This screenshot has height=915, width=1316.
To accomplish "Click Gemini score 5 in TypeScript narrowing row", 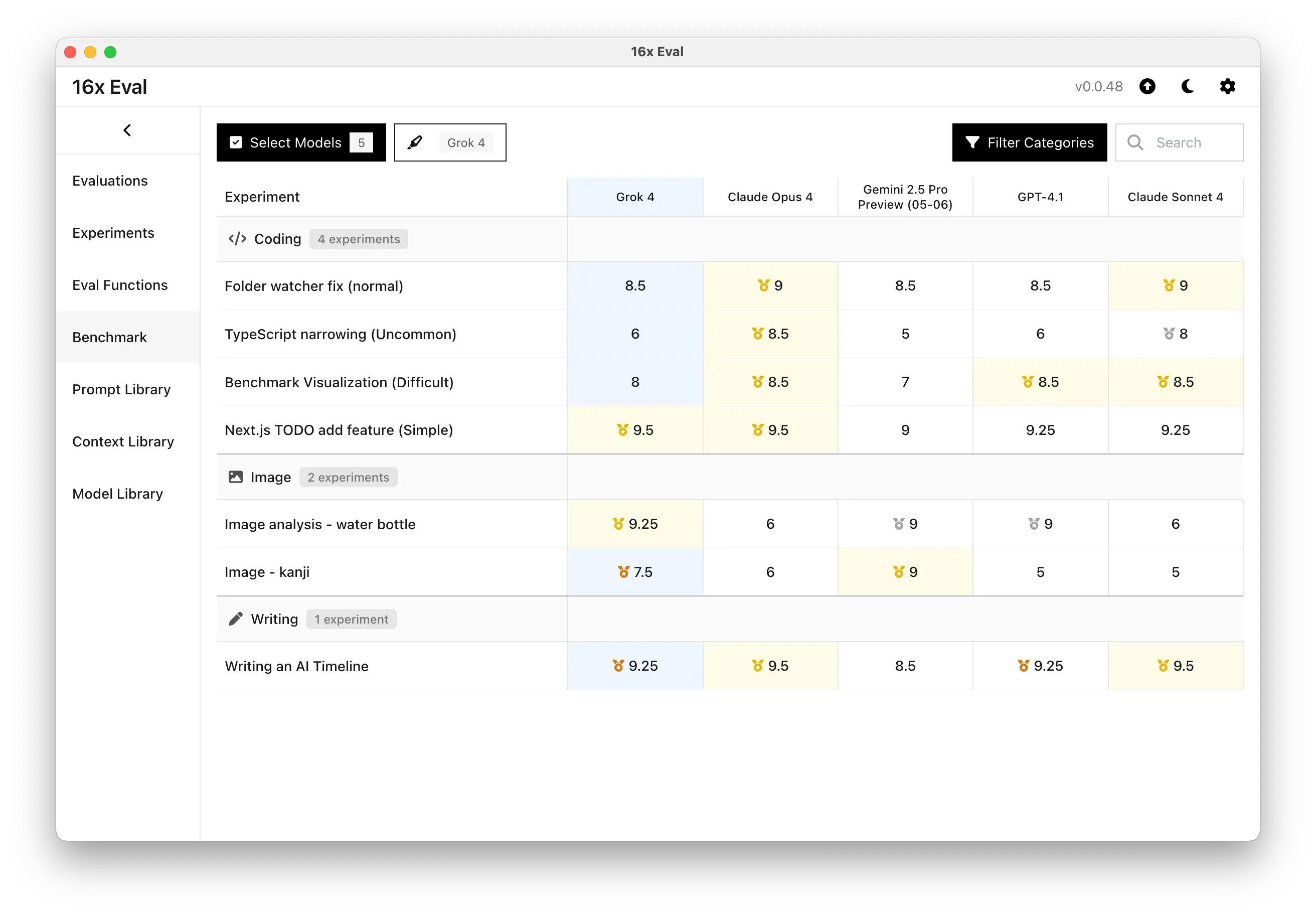I will (x=905, y=334).
